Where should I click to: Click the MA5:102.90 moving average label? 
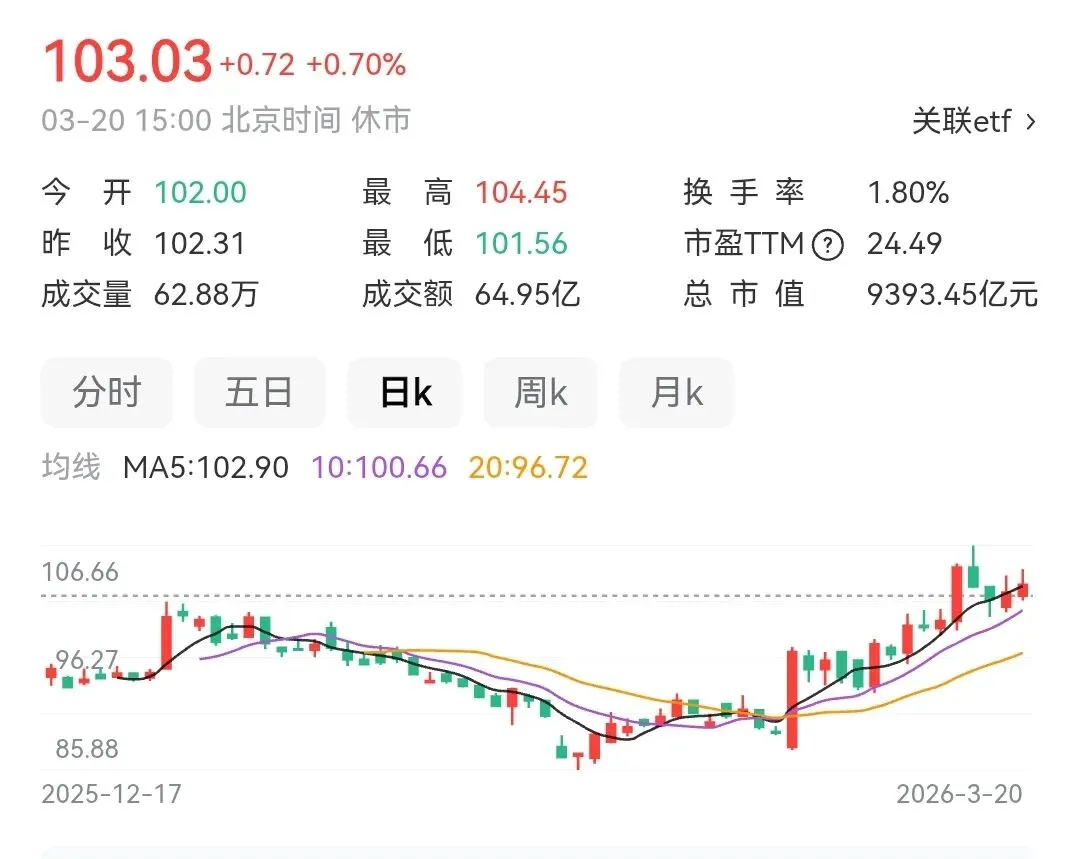tap(205, 468)
